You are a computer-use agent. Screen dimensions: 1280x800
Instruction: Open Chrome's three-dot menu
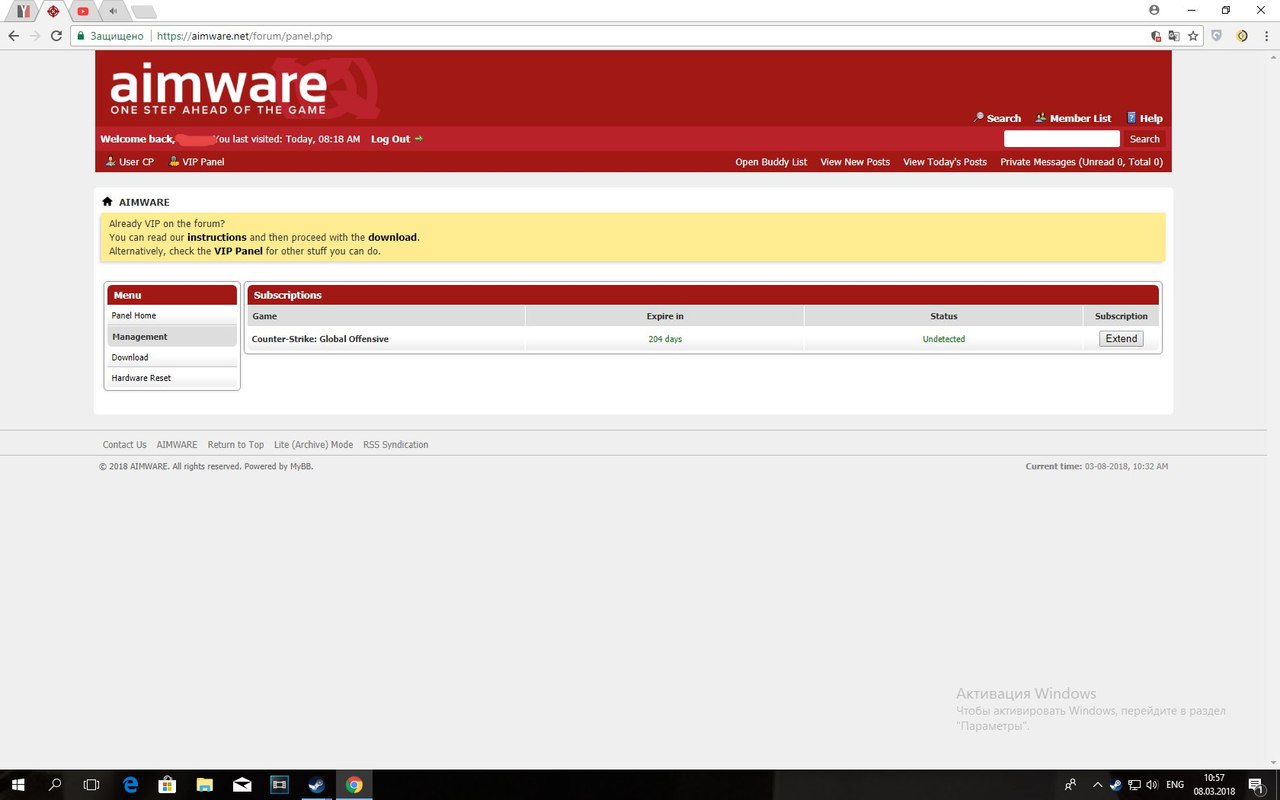pos(1266,36)
